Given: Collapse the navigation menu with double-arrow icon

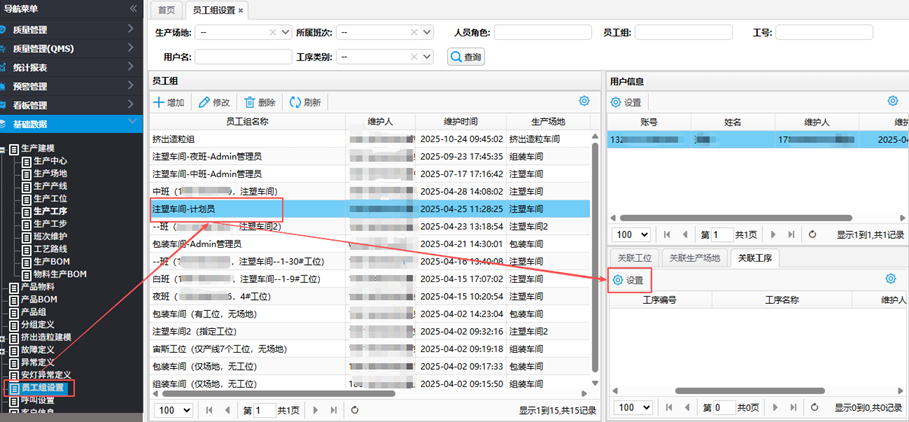Looking at the screenshot, I should [x=133, y=9].
